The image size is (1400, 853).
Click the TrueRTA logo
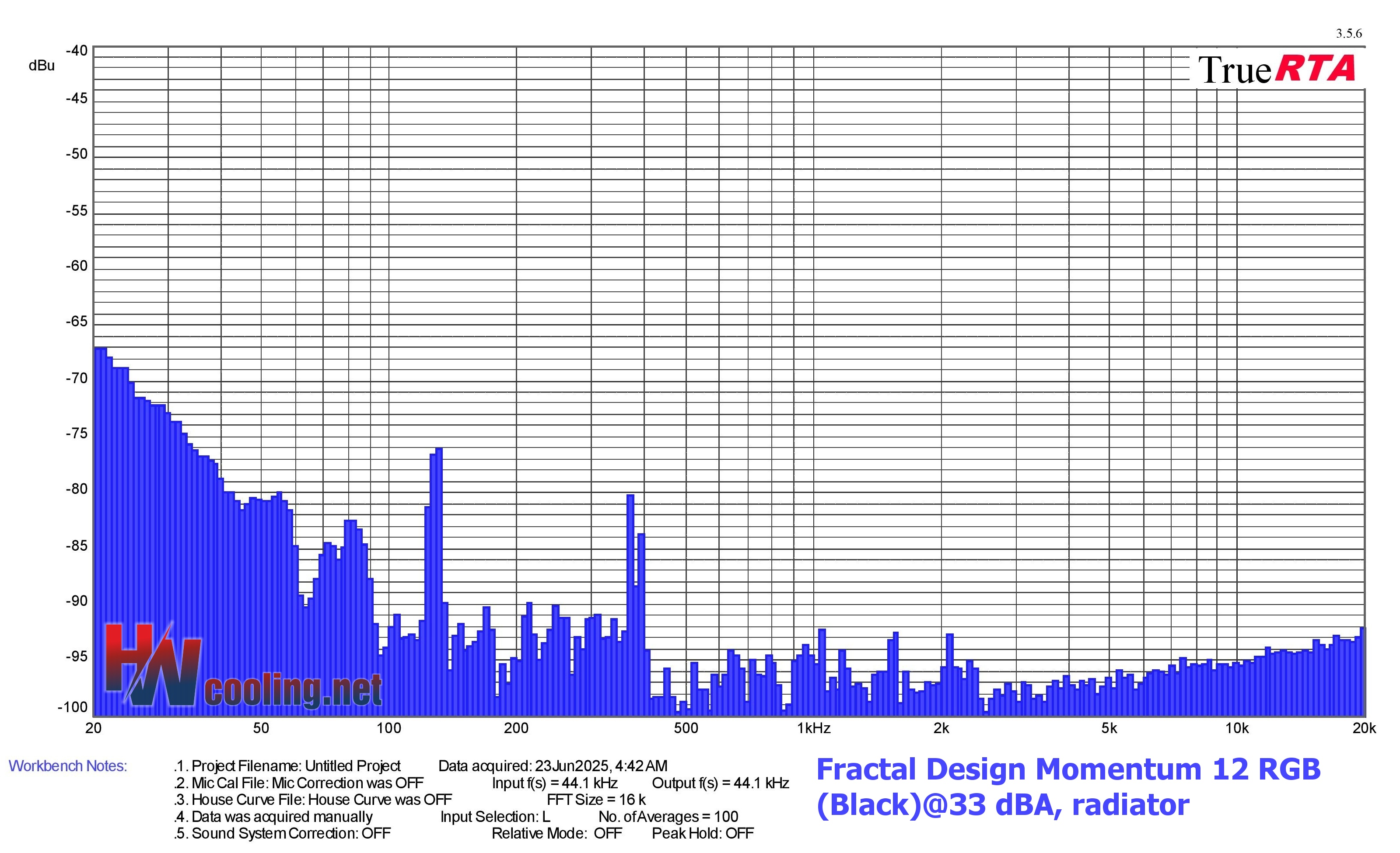click(1277, 69)
